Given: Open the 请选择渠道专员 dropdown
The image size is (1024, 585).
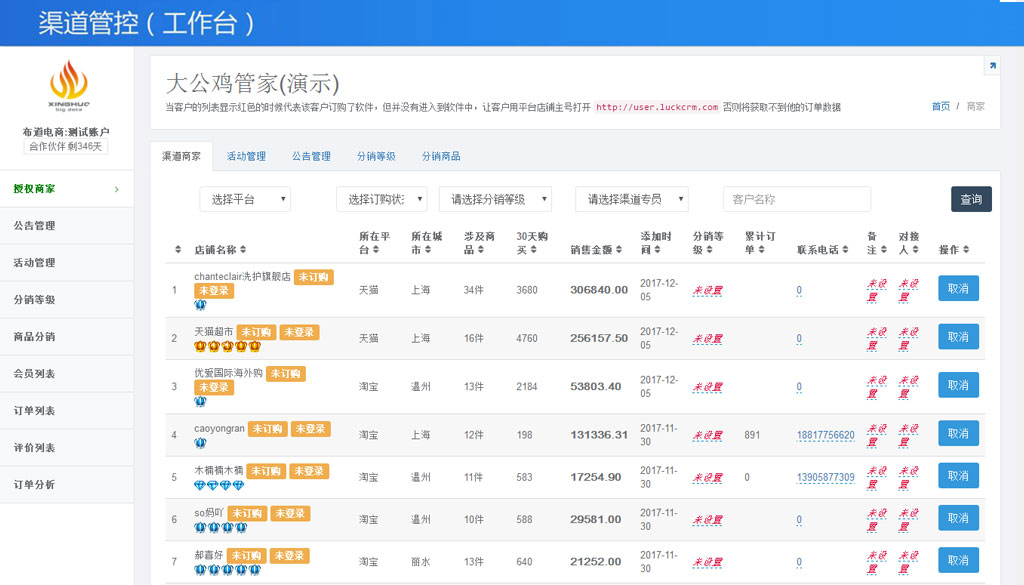Looking at the screenshot, I should pyautogui.click(x=632, y=199).
